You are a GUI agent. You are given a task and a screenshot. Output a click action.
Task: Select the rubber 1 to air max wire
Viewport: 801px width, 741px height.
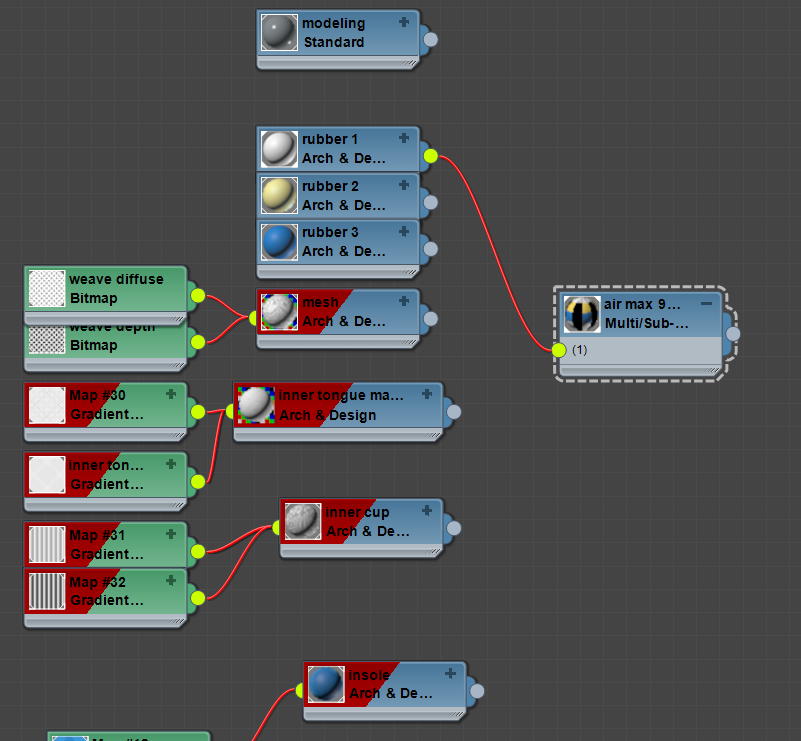494,250
